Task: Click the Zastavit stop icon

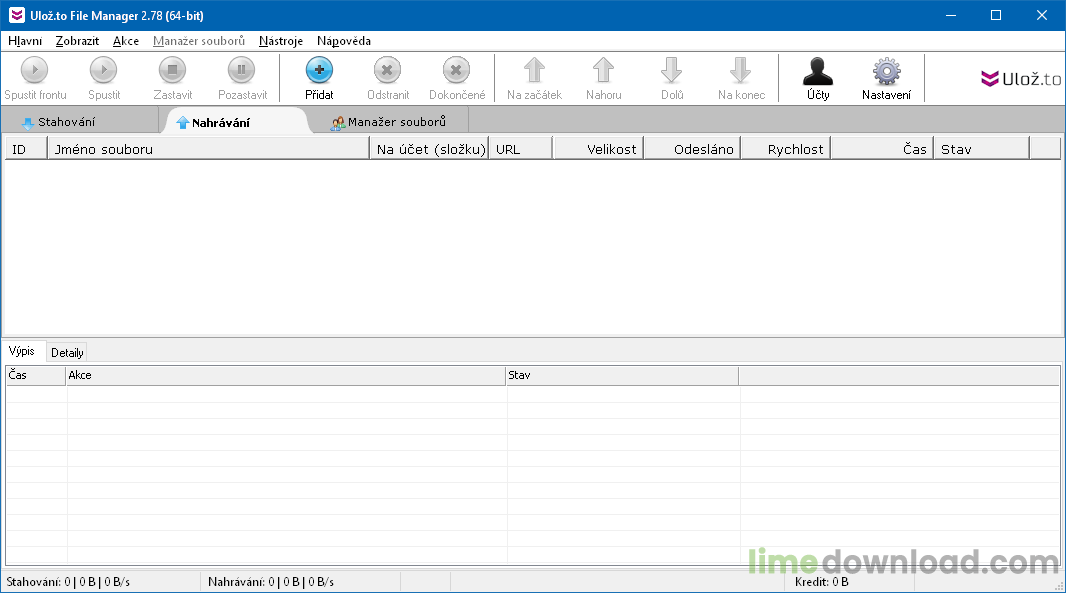Action: tap(173, 70)
